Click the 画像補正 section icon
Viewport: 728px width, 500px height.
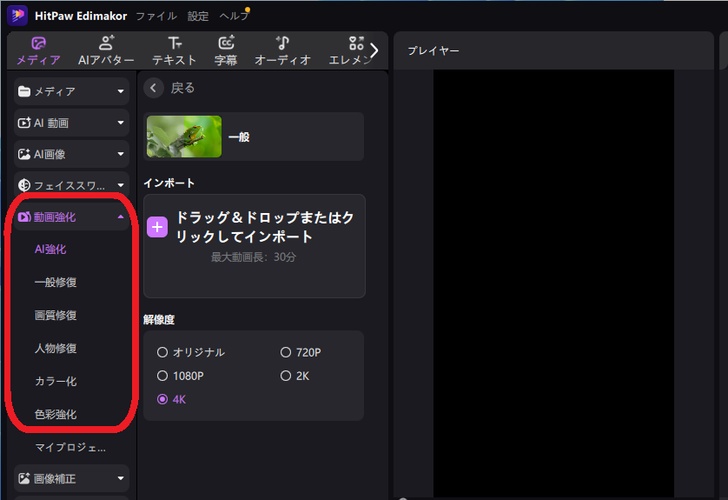[x=24, y=479]
